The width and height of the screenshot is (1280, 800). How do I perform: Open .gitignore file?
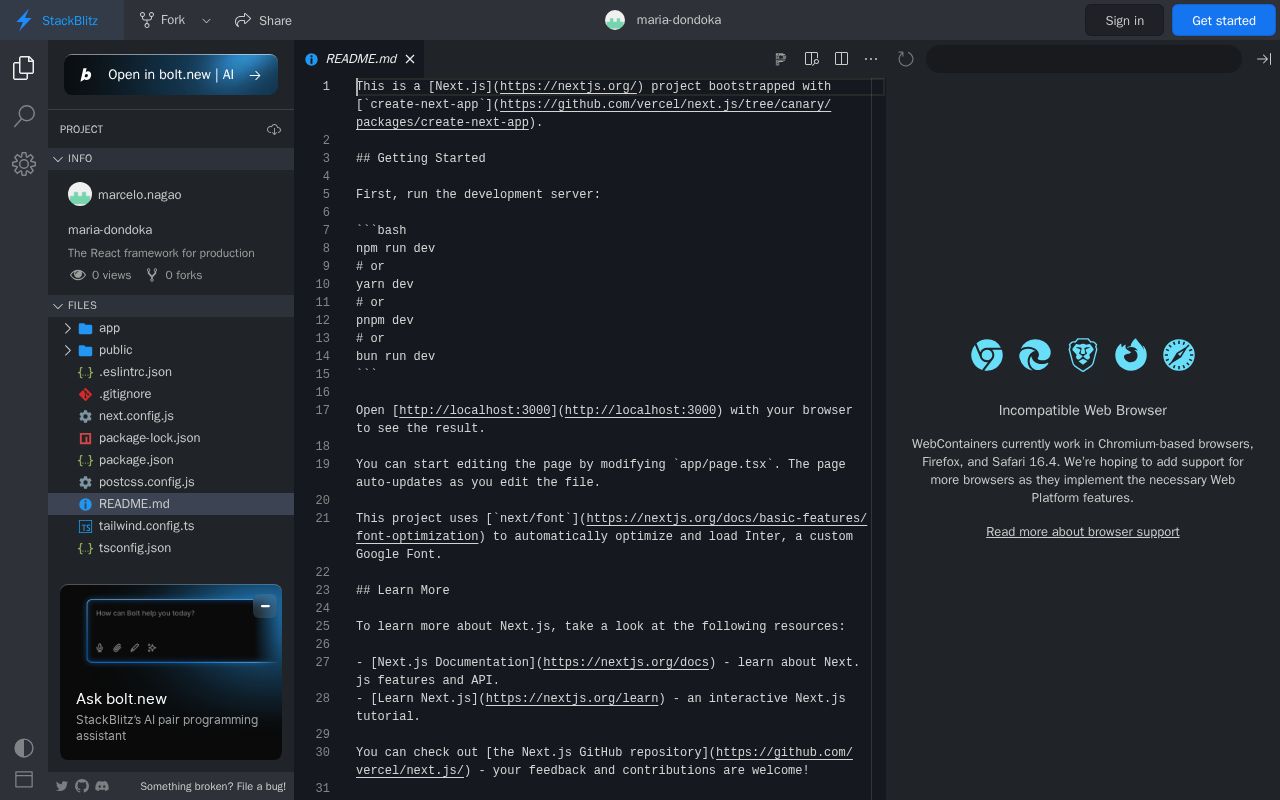171,394
